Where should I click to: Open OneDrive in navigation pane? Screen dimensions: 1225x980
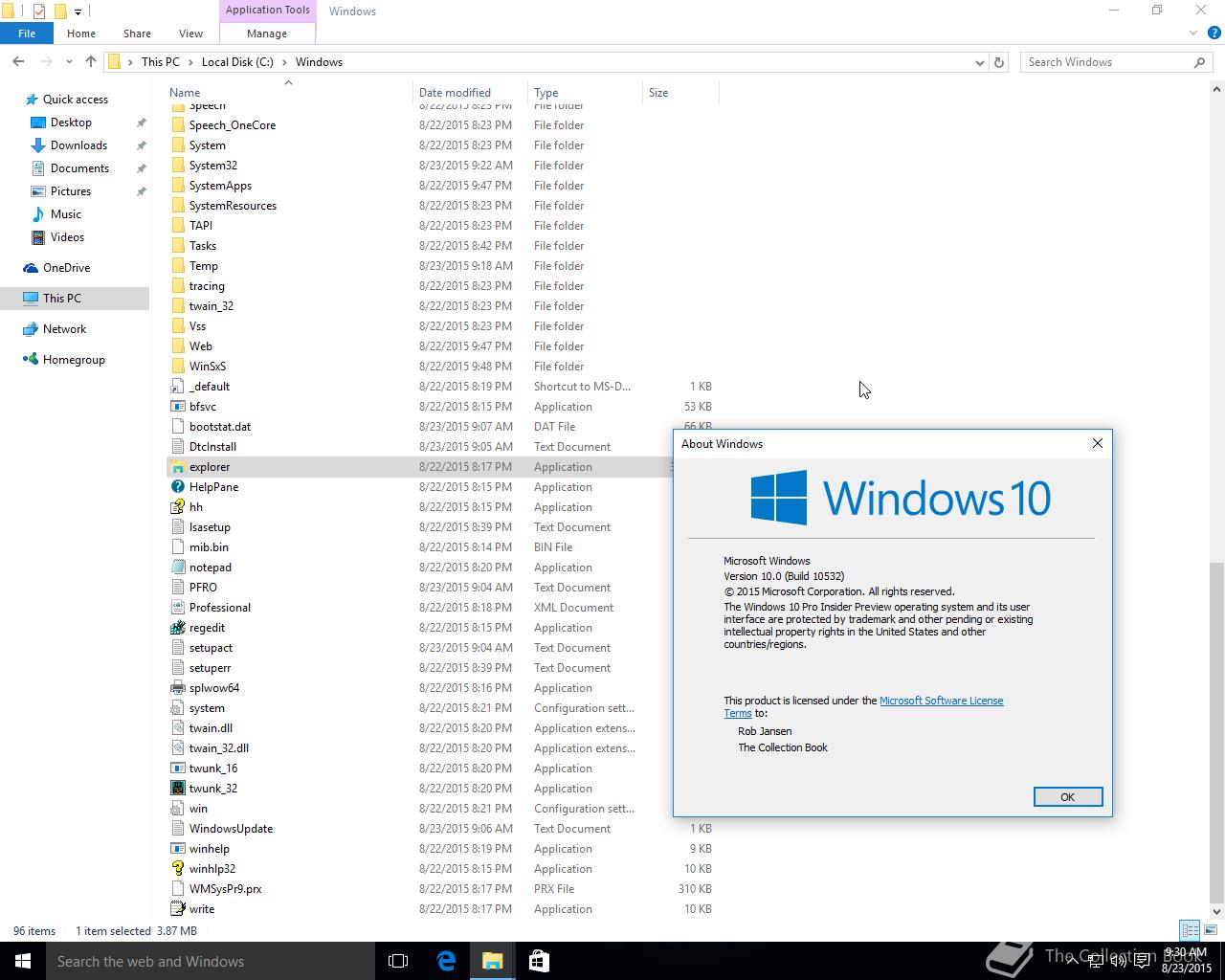point(66,268)
